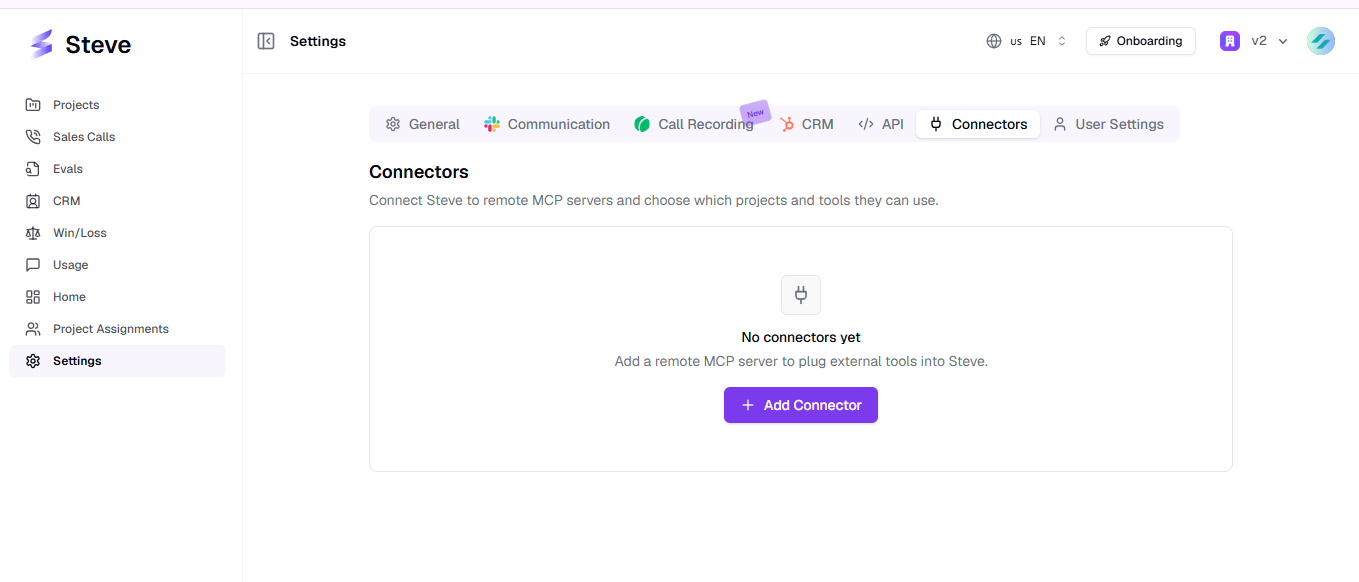Click the code brackets API icon
1359x582 pixels.
tap(866, 124)
